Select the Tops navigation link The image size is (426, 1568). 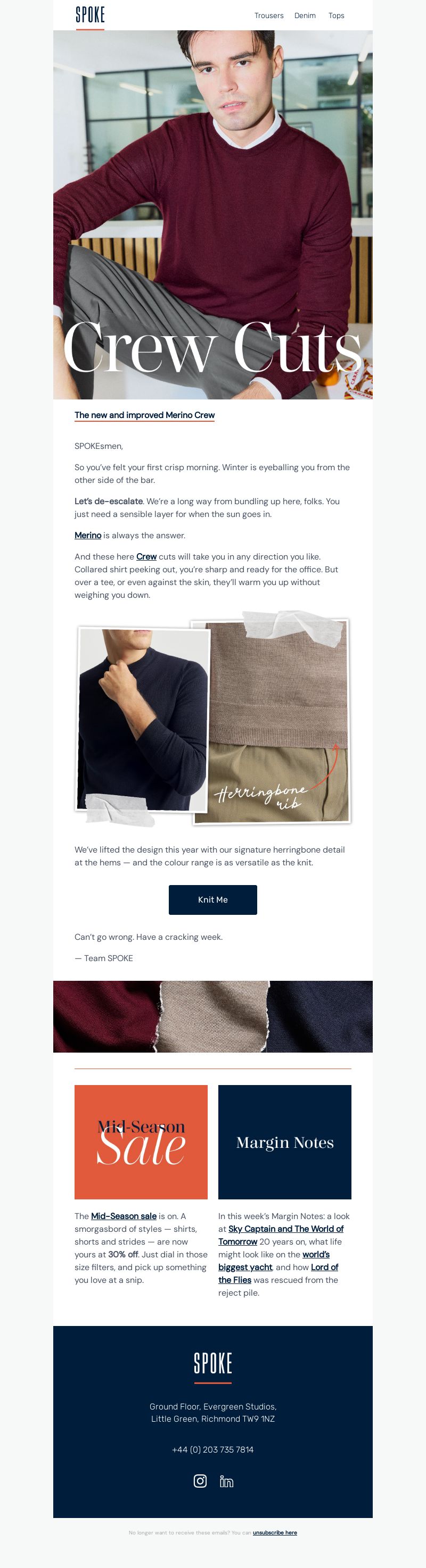337,16
